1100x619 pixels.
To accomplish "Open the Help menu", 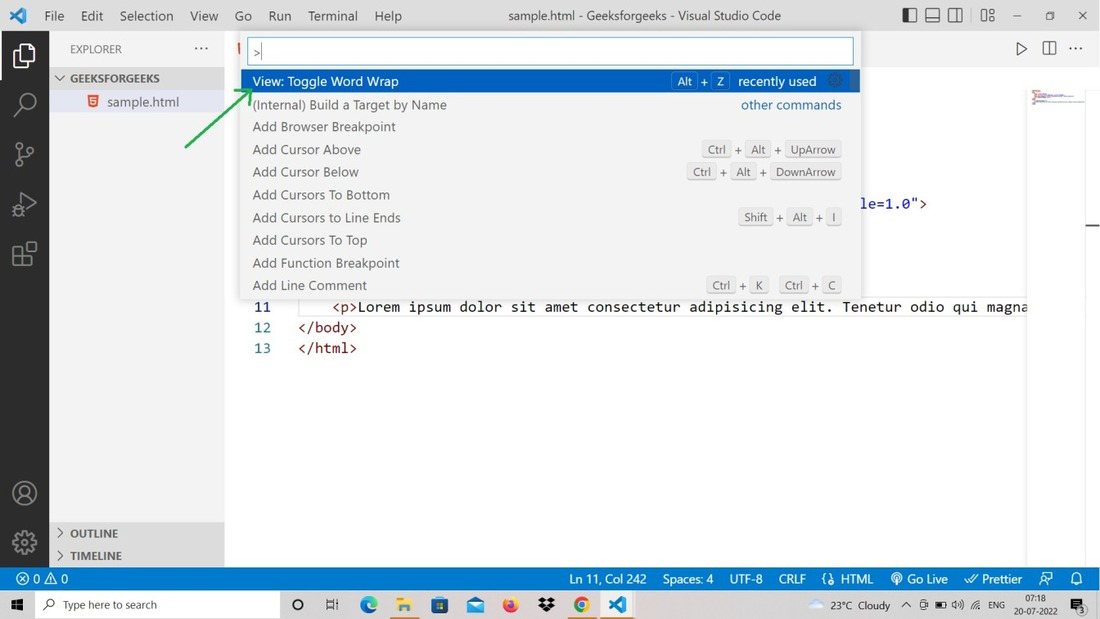I will coord(388,15).
